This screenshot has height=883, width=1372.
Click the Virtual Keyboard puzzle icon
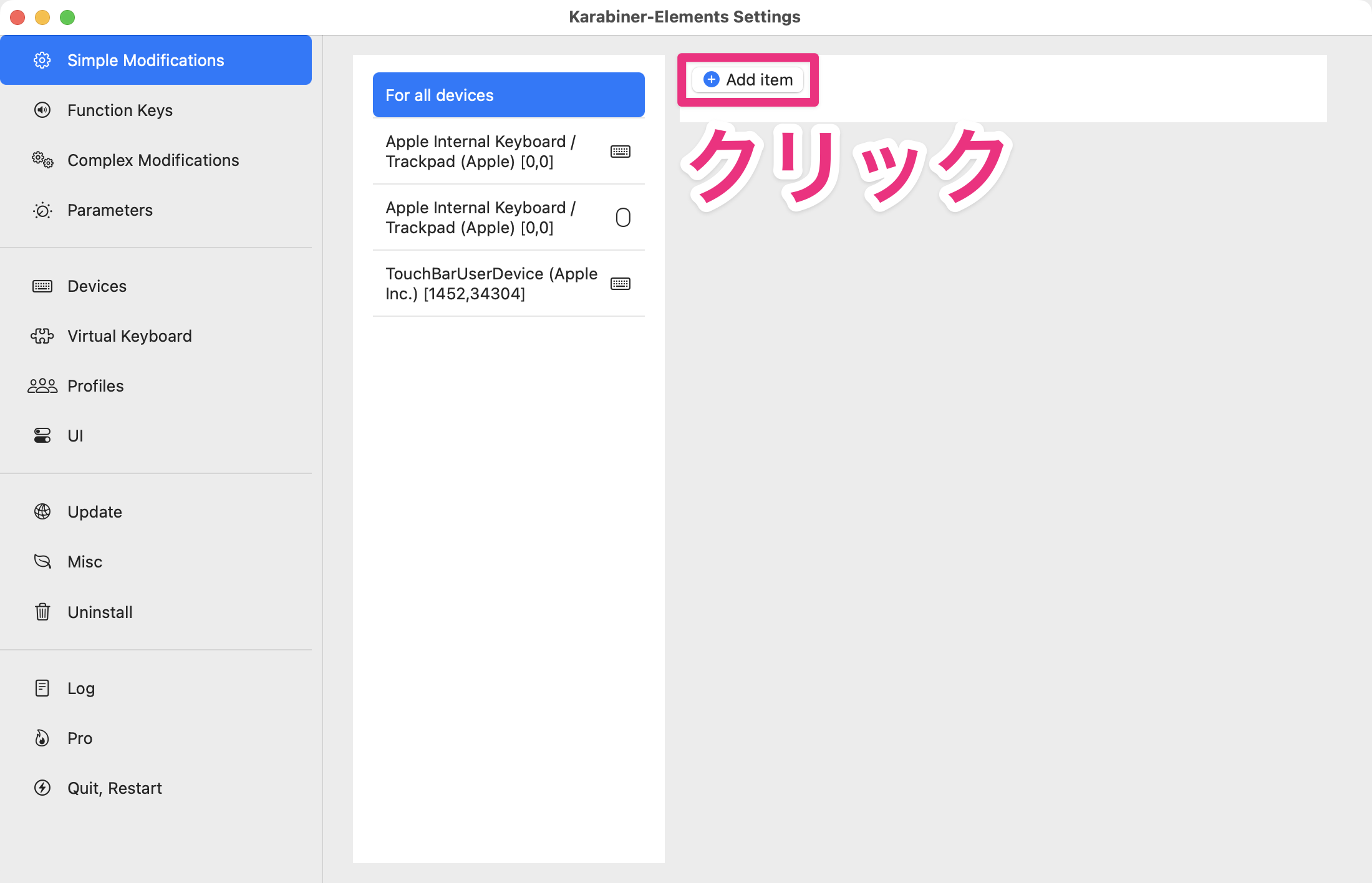pos(42,335)
